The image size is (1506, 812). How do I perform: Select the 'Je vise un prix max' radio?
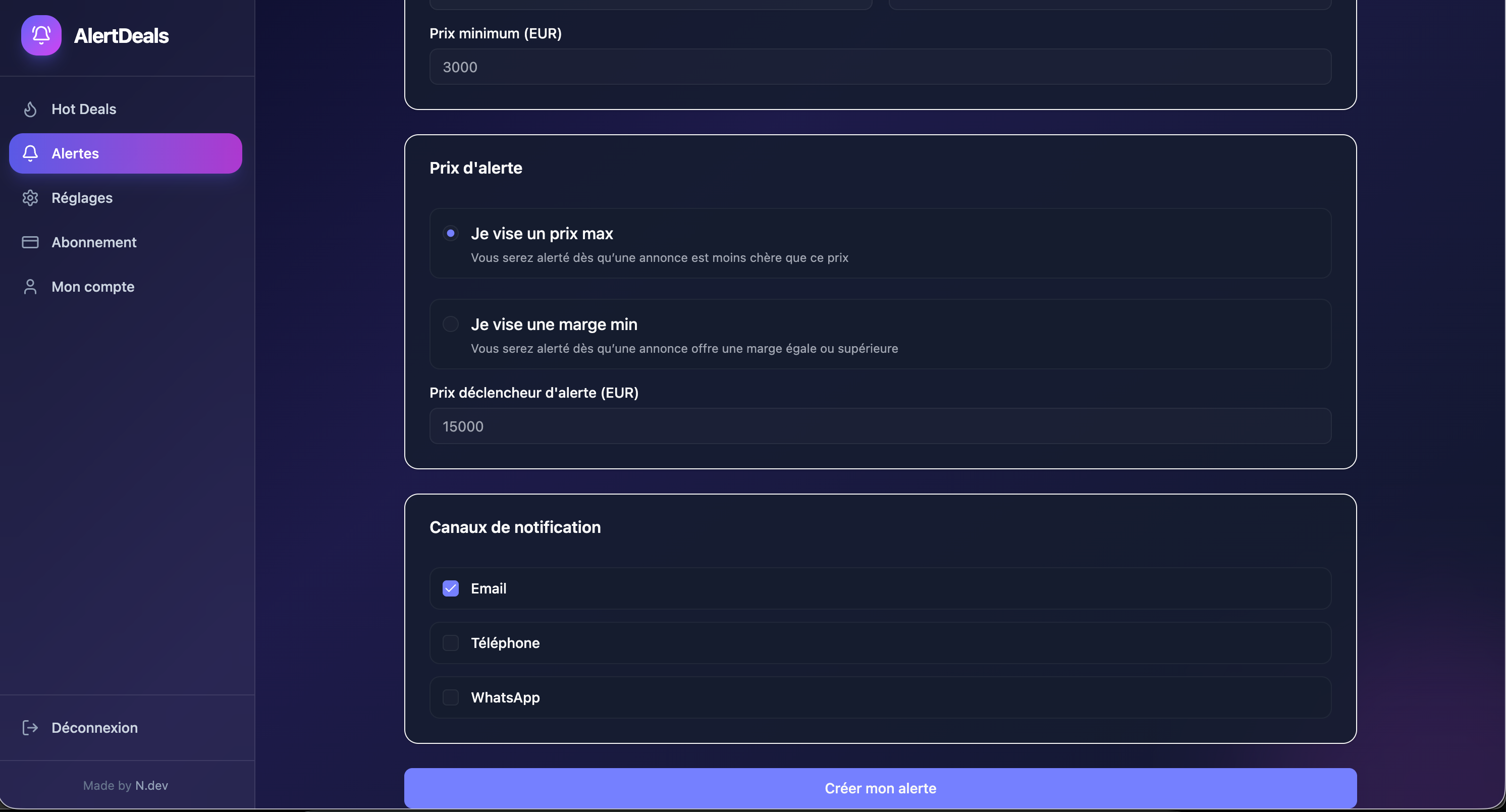(450, 233)
